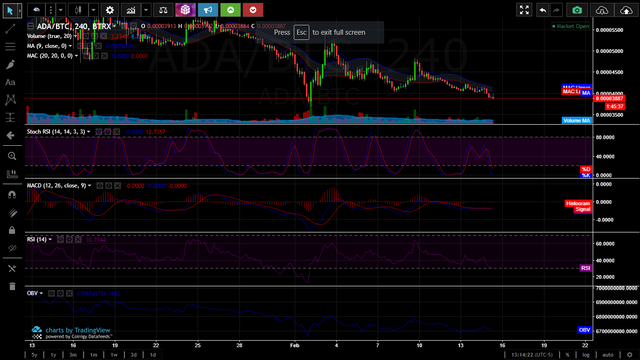The height and width of the screenshot is (360, 640).
Task: Set chart range to 1m
Action: point(93,355)
